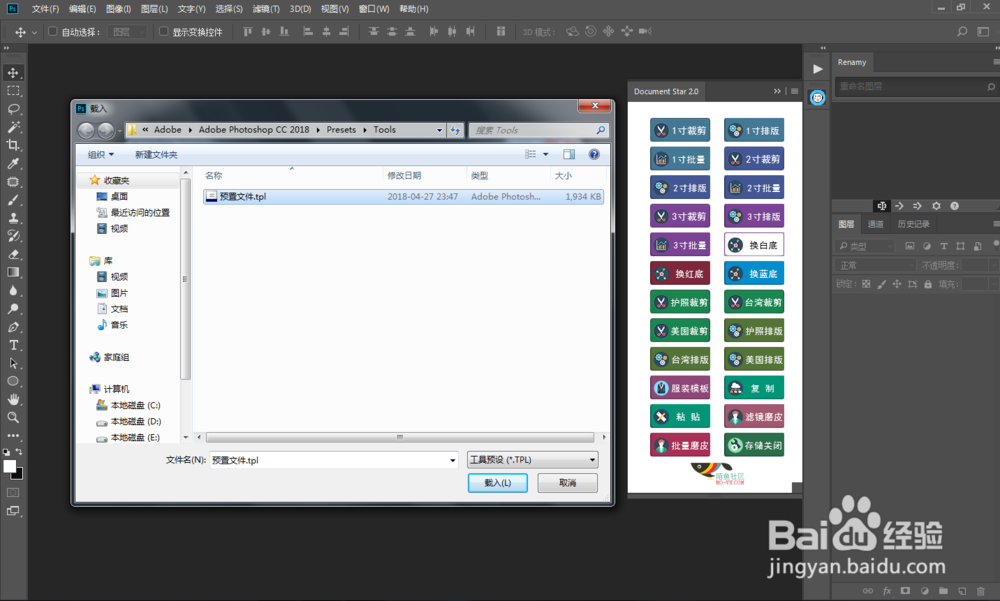
Task: Click the 搜索 Tools search field
Action: (x=538, y=130)
